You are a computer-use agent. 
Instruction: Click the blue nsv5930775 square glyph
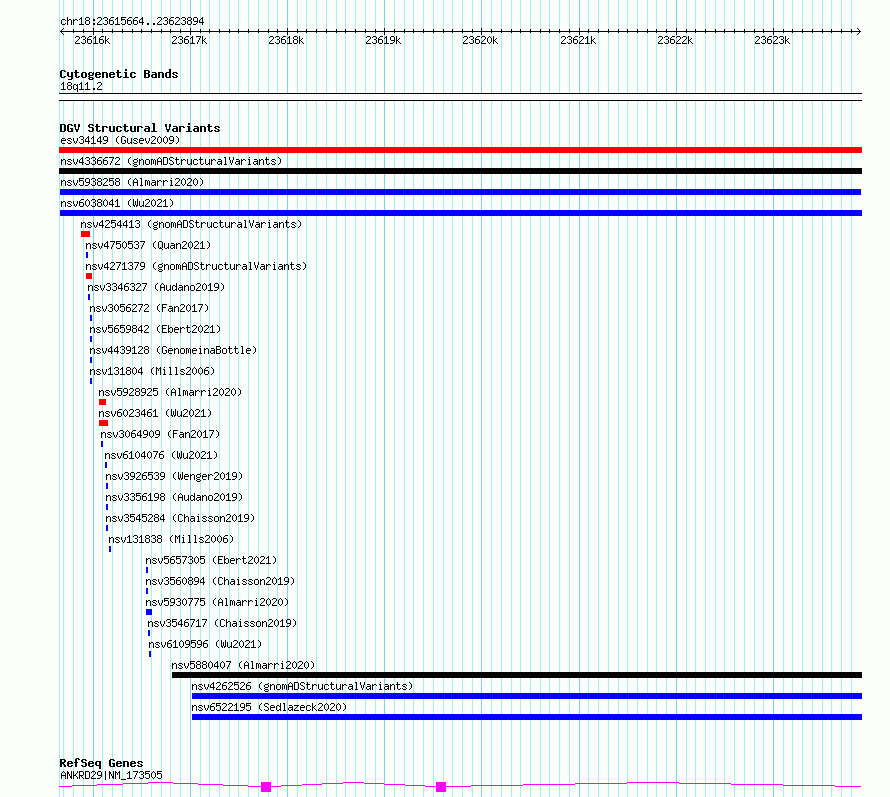149,612
